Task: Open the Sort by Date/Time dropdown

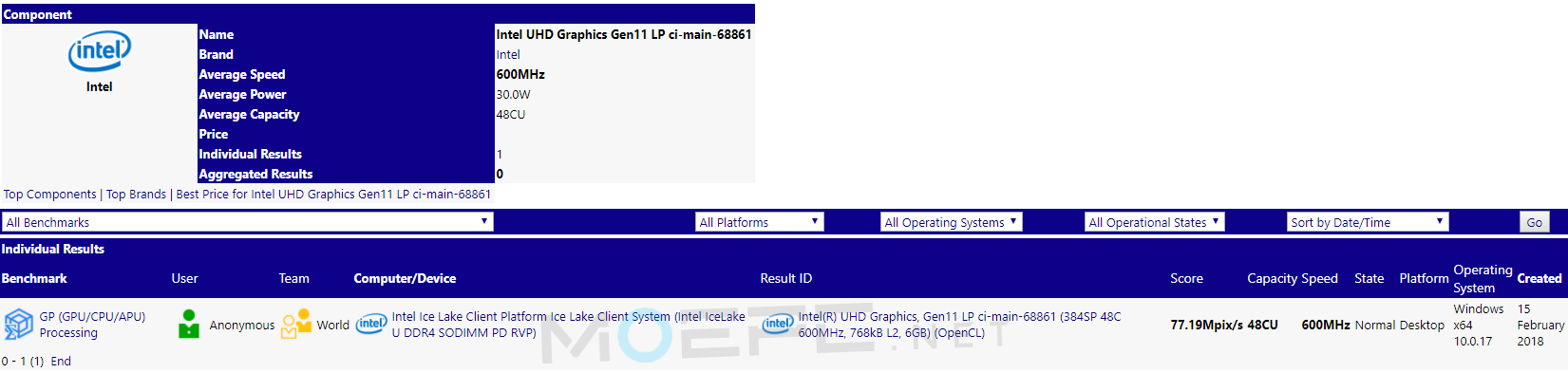Action: (x=1368, y=222)
